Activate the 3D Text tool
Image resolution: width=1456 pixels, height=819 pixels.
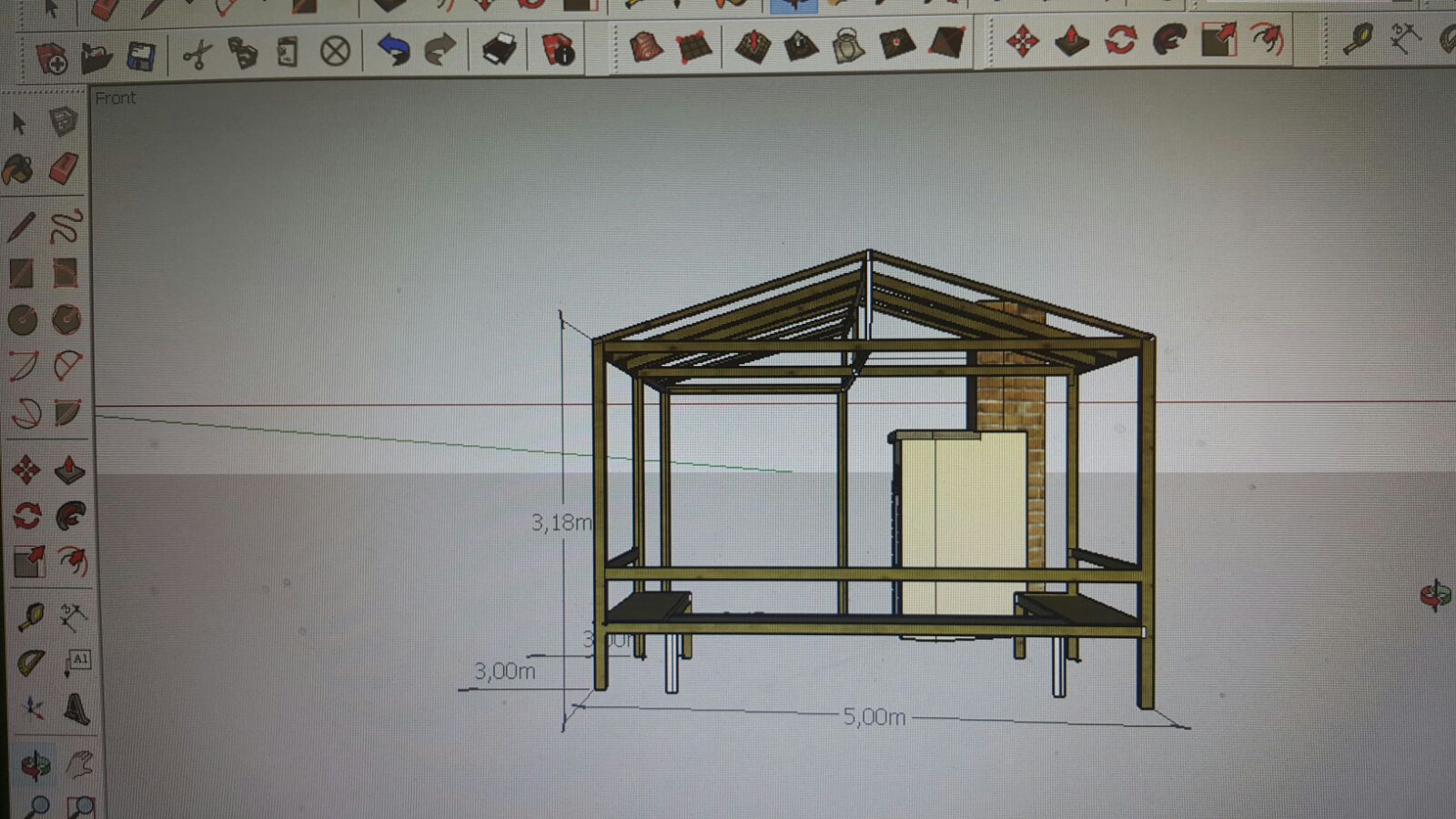(76, 709)
